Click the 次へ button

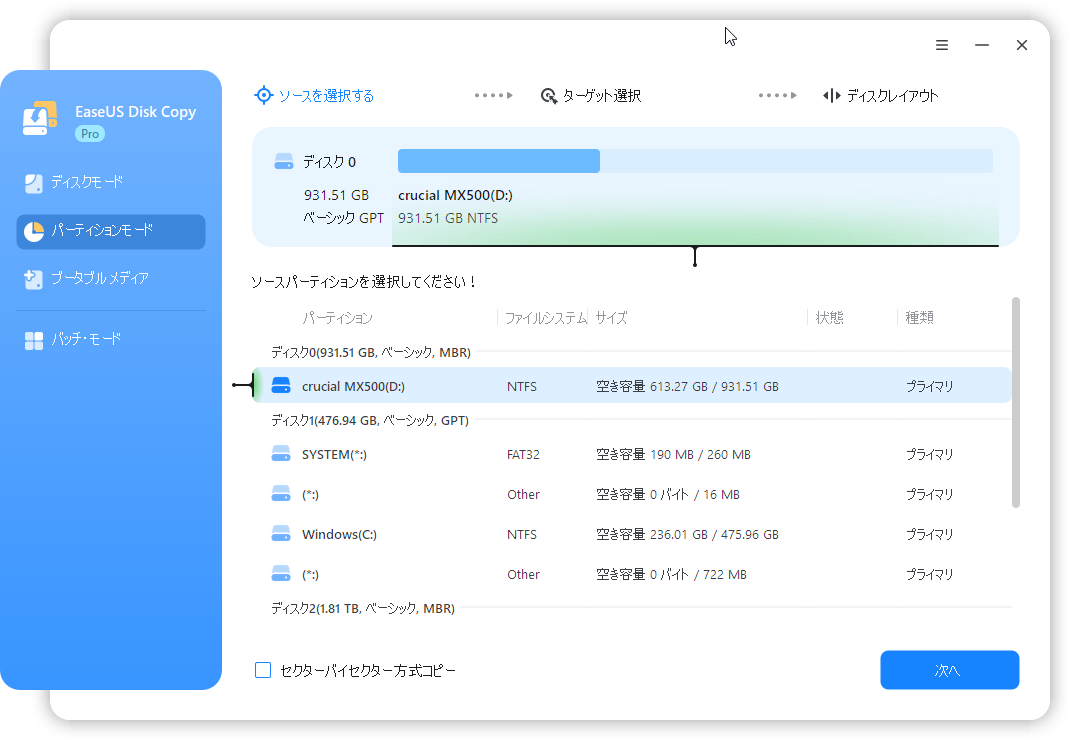click(949, 670)
